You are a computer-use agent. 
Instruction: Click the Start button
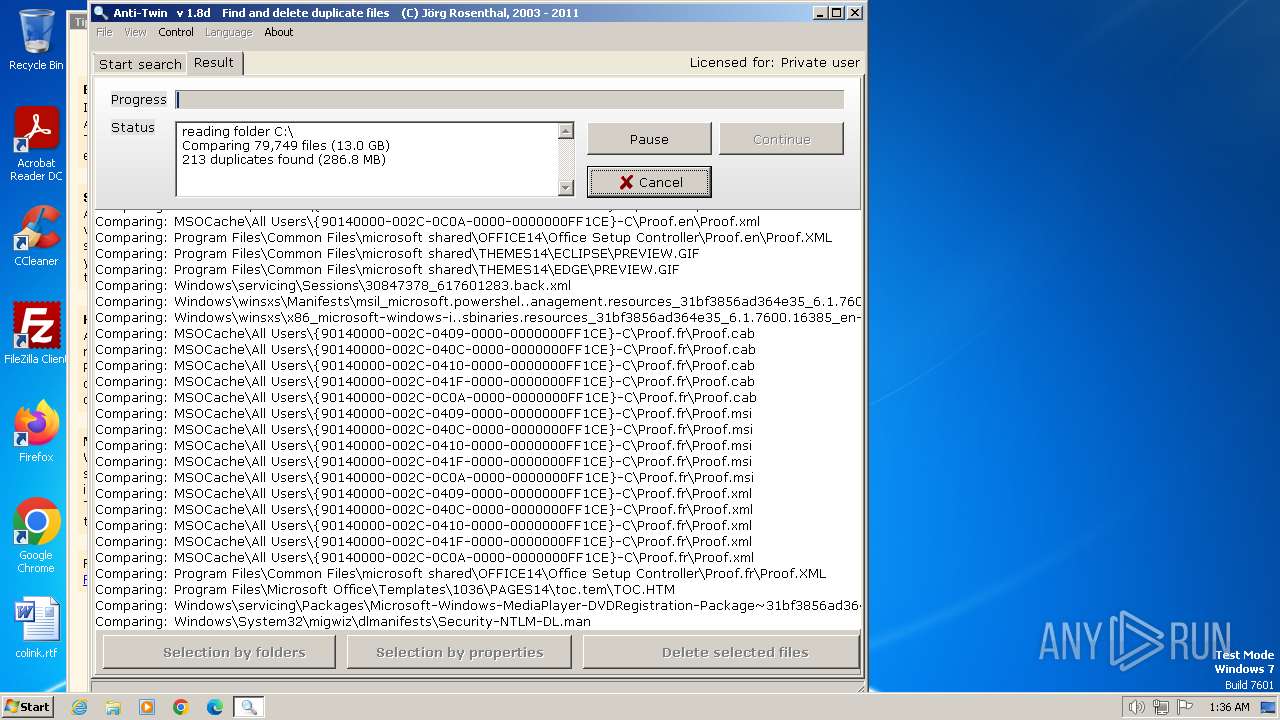(28, 707)
